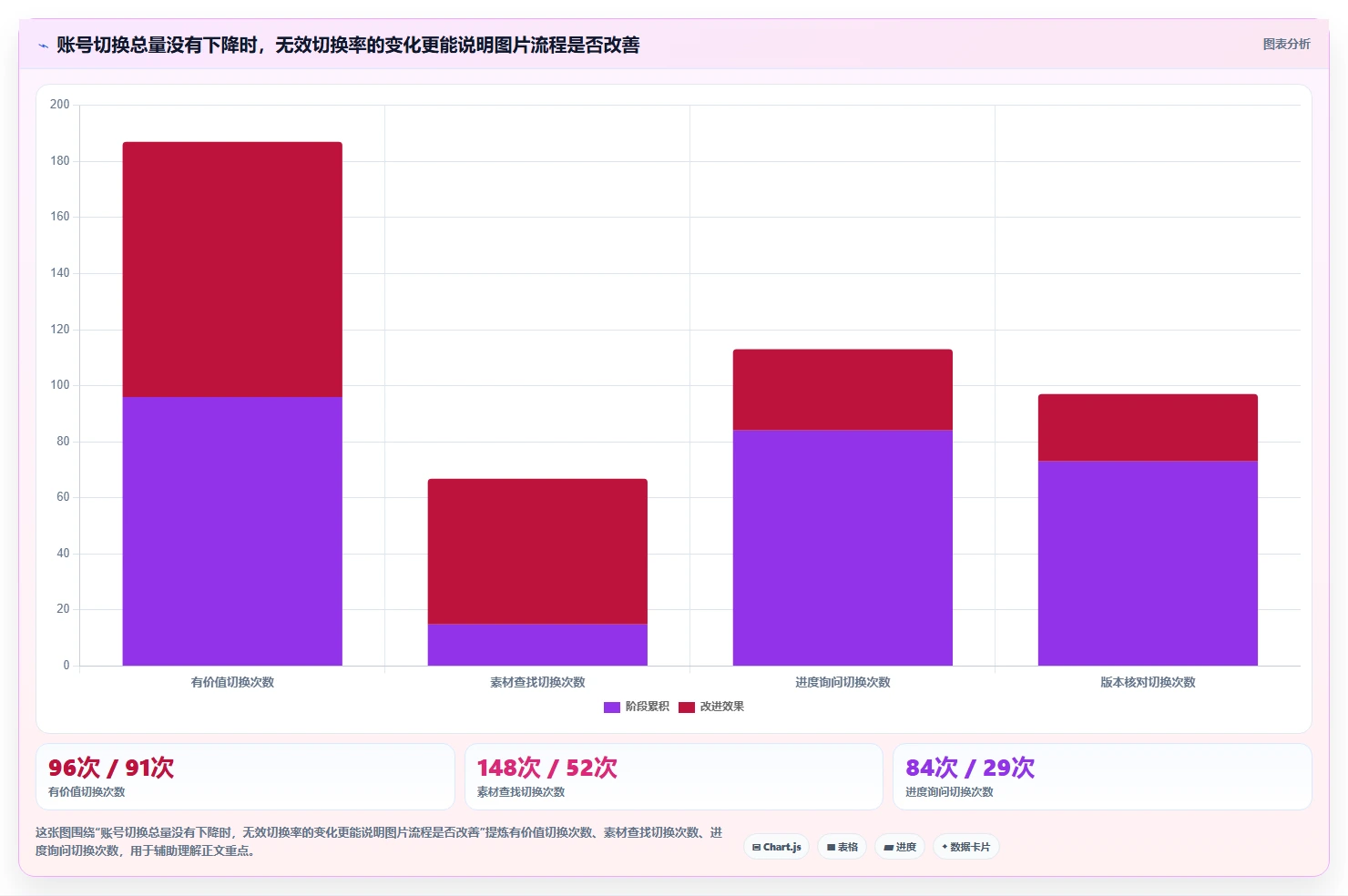
Task: Click the Chart.js tag chip
Action: pos(777,847)
